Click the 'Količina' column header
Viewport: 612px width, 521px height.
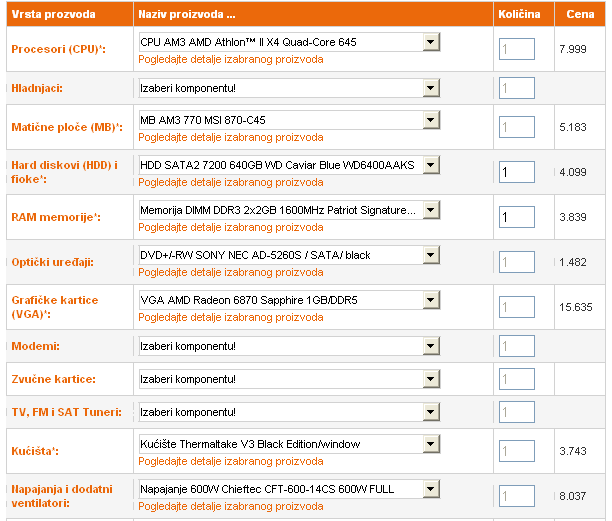tap(519, 14)
